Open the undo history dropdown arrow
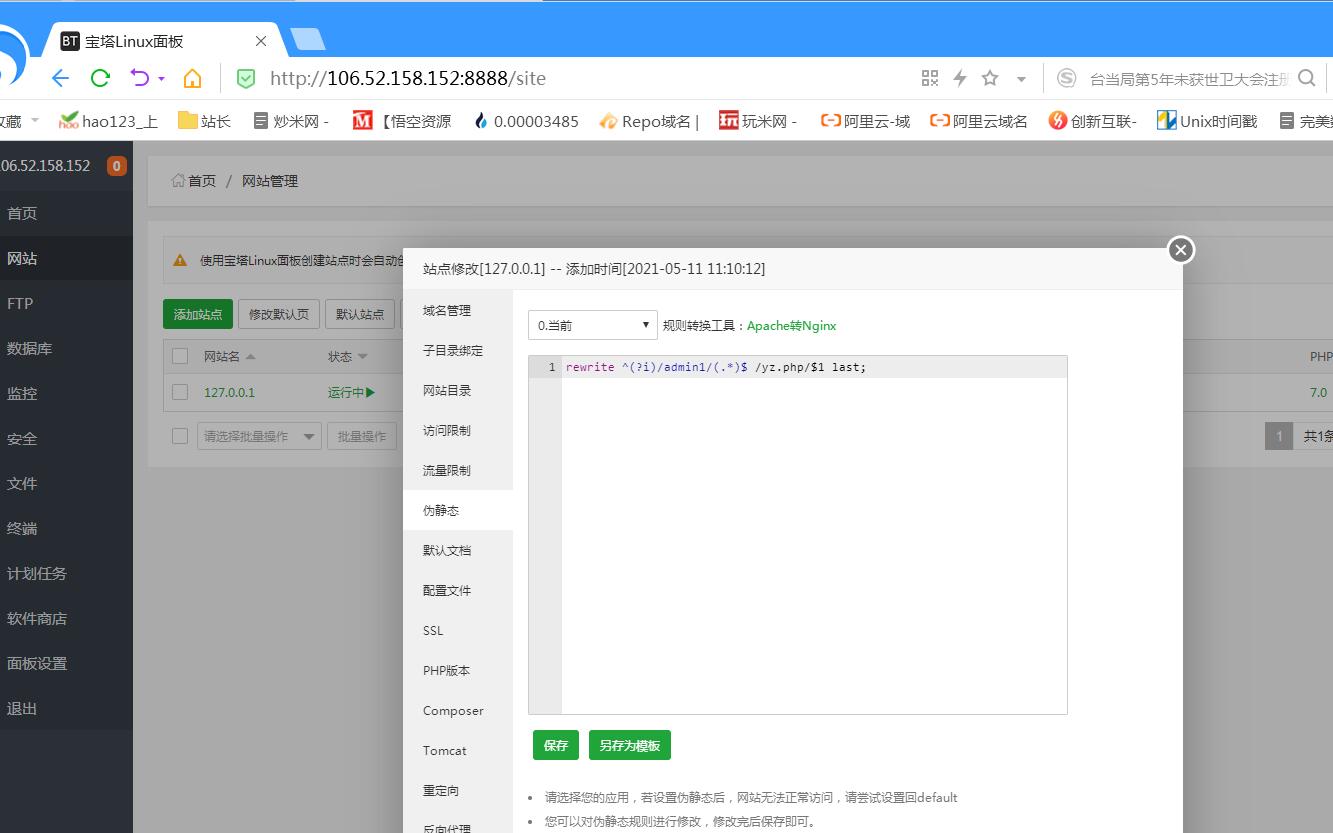1333x833 pixels. [x=161, y=78]
